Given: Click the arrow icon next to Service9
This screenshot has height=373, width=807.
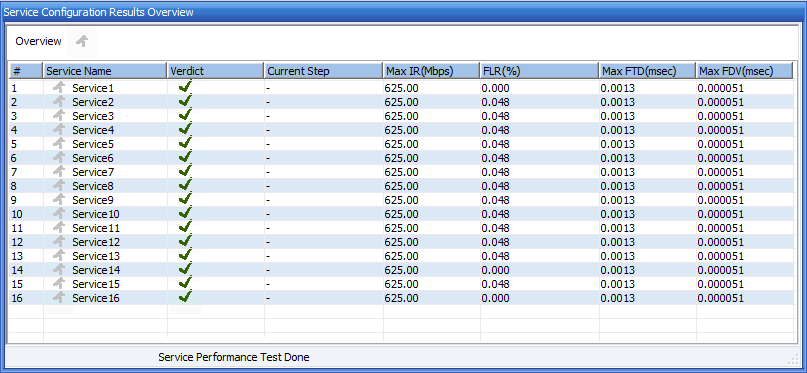Looking at the screenshot, I should point(60,199).
